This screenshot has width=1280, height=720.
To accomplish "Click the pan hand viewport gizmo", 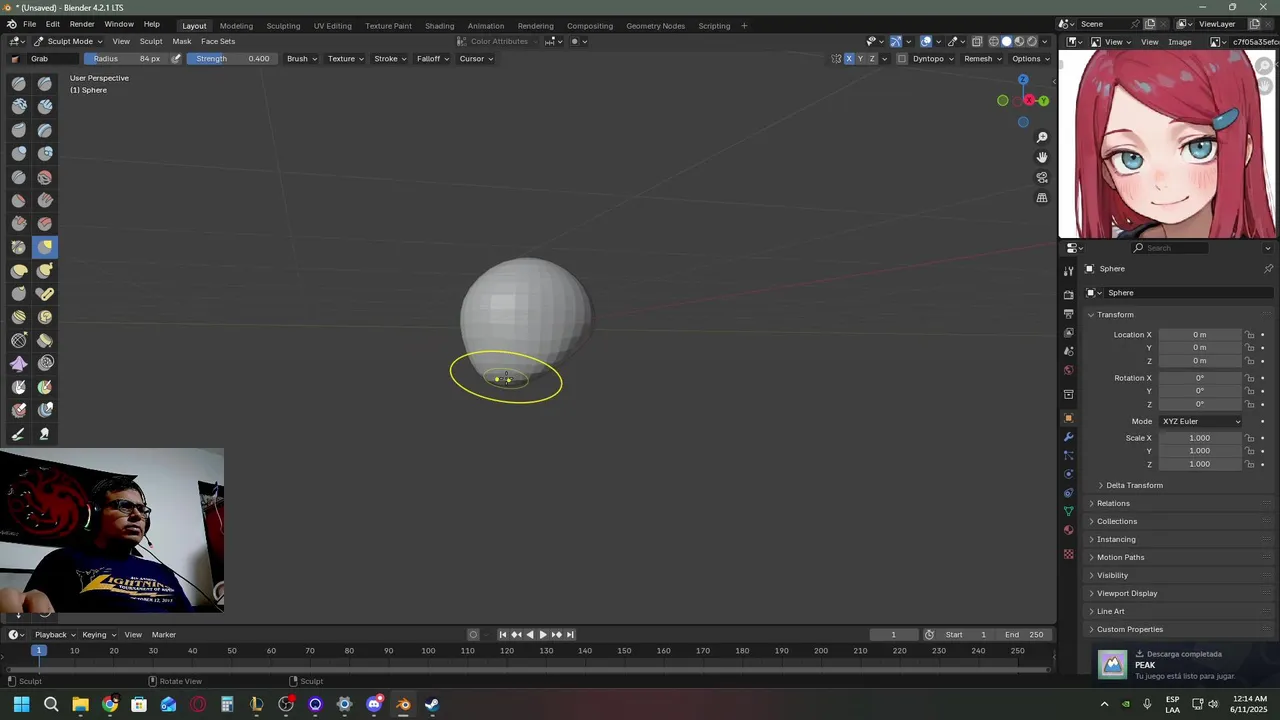I will click(1042, 157).
